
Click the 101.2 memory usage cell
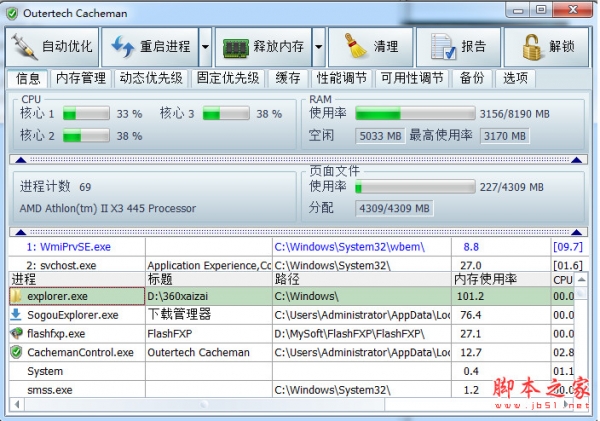pyautogui.click(x=501, y=296)
